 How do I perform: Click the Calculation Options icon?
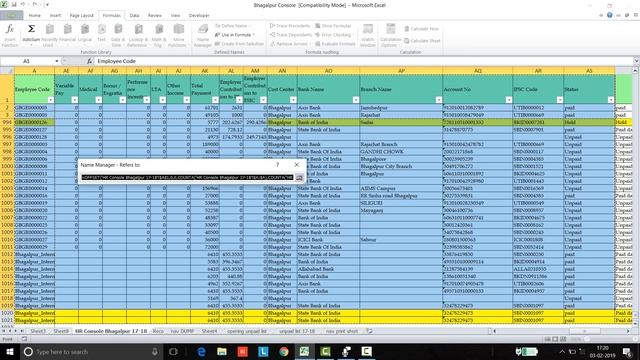point(391,29)
